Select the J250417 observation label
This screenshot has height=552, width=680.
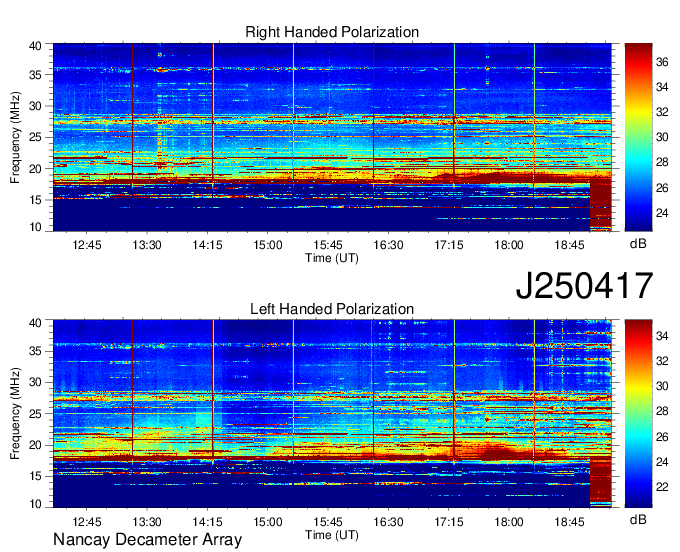584,286
